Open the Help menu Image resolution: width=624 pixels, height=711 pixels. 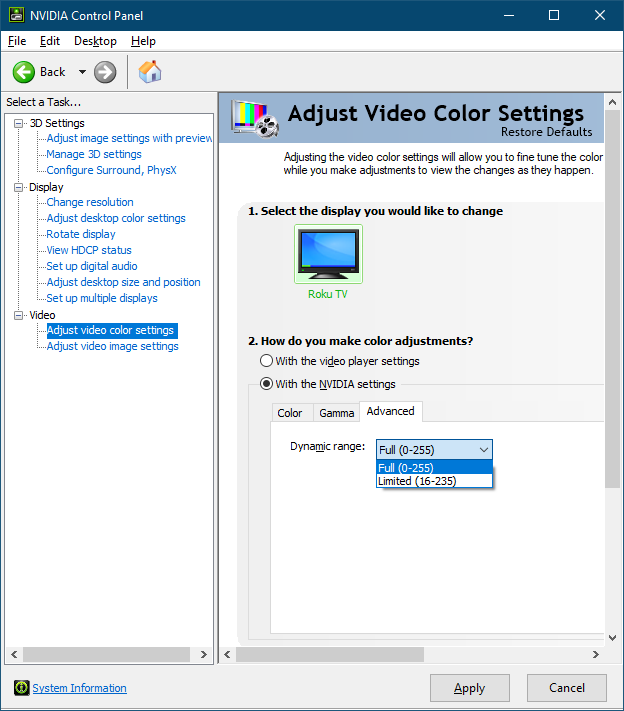143,41
